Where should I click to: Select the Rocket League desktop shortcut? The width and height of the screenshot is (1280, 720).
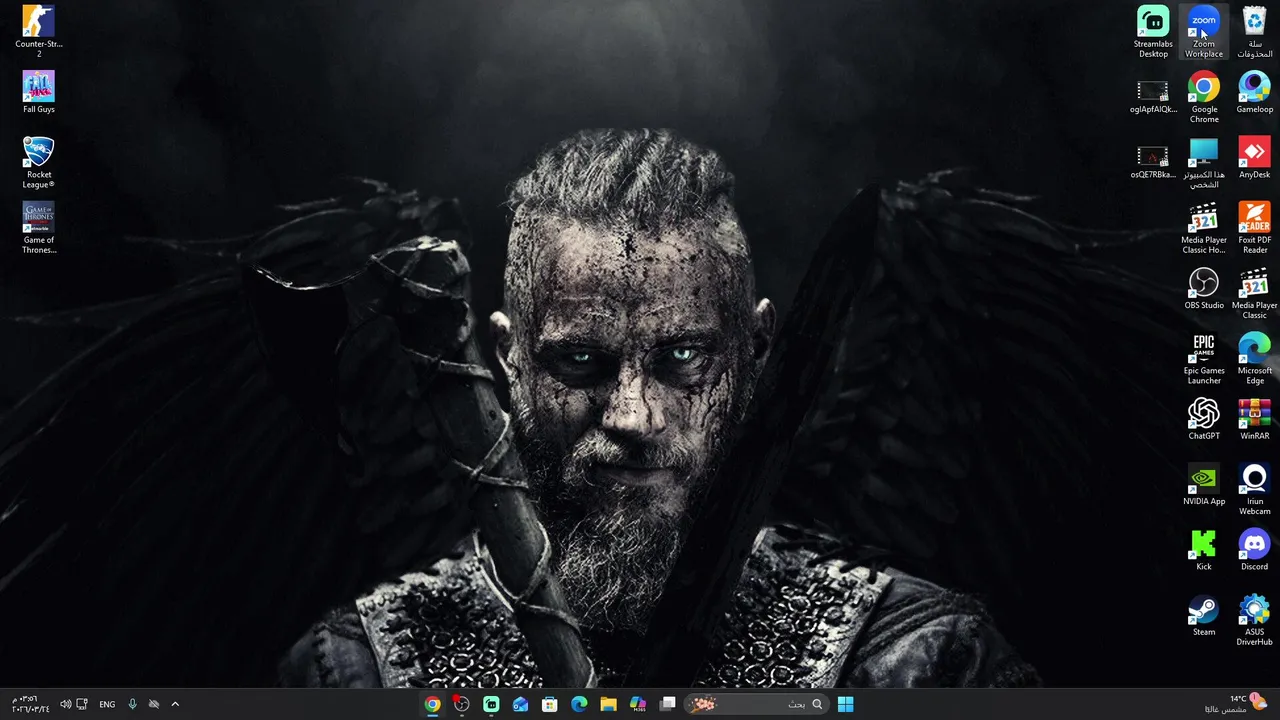(x=39, y=162)
